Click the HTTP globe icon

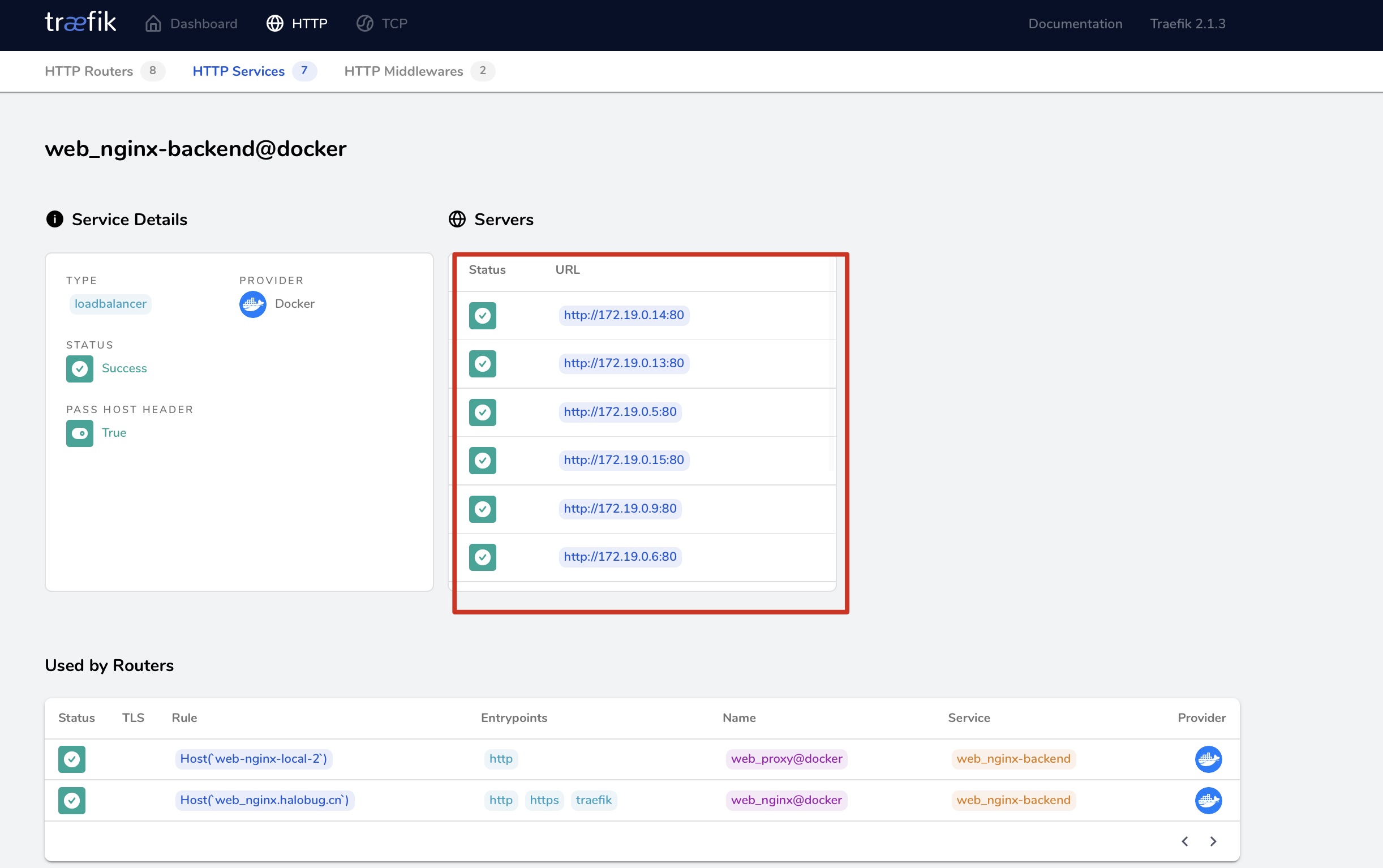275,24
